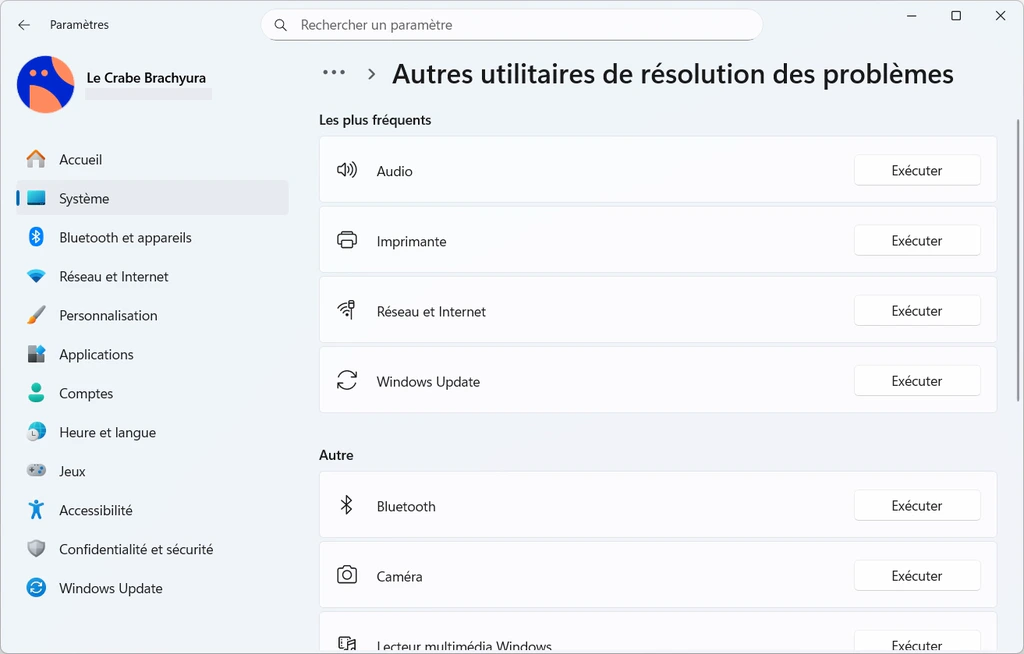Viewport: 1024px width, 654px height.
Task: Click the Confidentialité et sécurité shield icon
Action: [x=36, y=549]
